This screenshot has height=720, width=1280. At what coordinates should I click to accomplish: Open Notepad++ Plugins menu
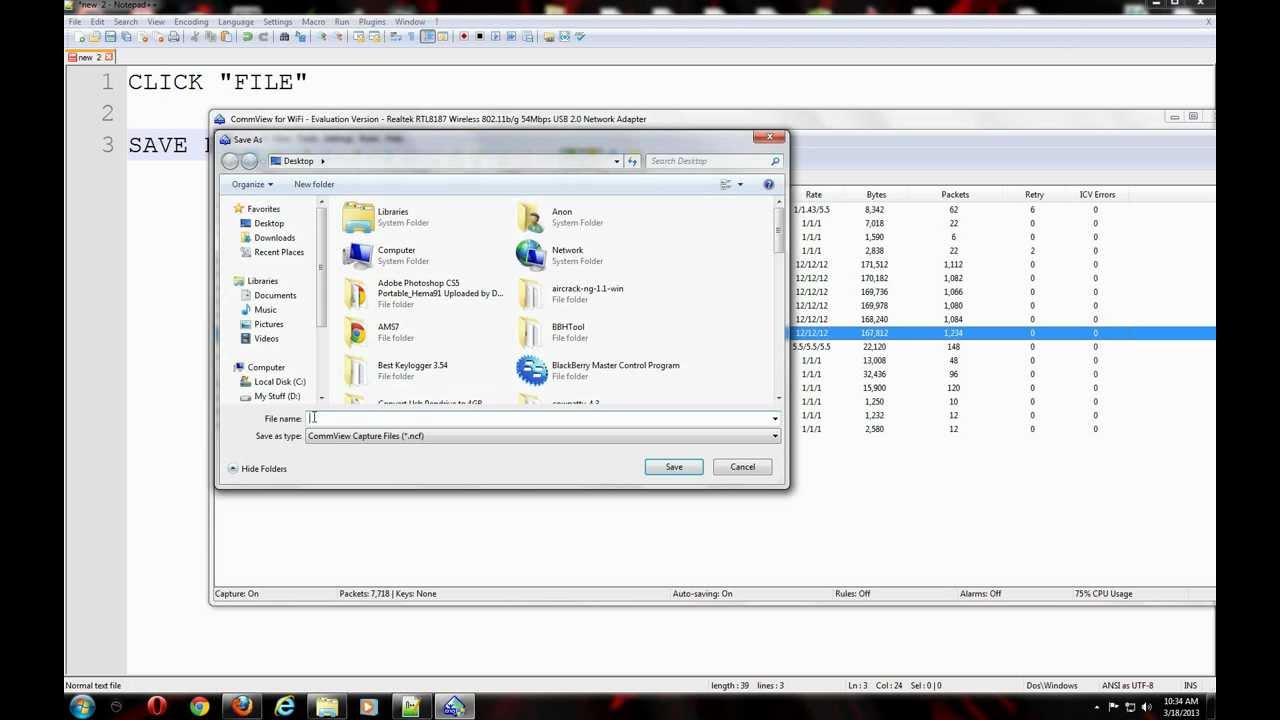[x=372, y=21]
